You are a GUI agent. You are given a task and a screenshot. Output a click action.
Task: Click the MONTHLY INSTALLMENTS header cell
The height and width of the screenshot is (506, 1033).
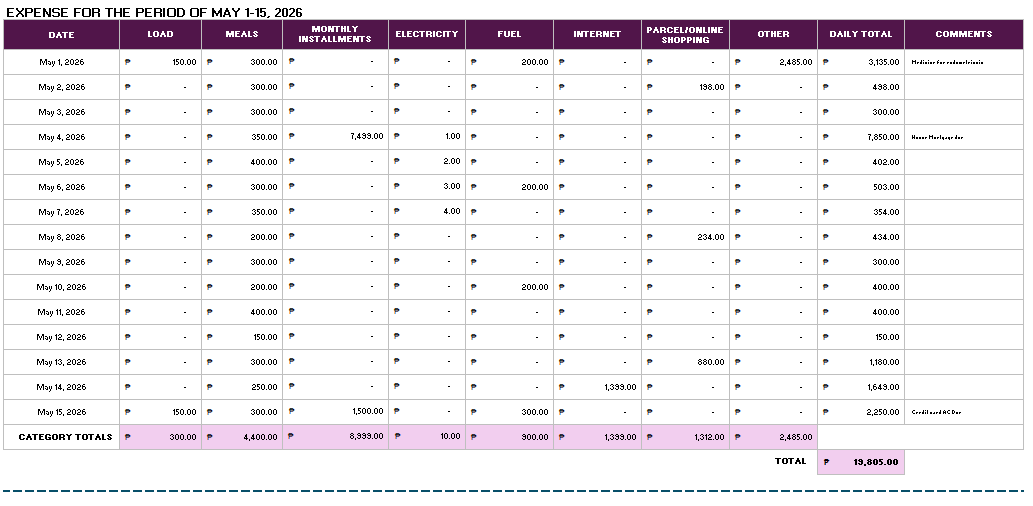tap(335, 34)
